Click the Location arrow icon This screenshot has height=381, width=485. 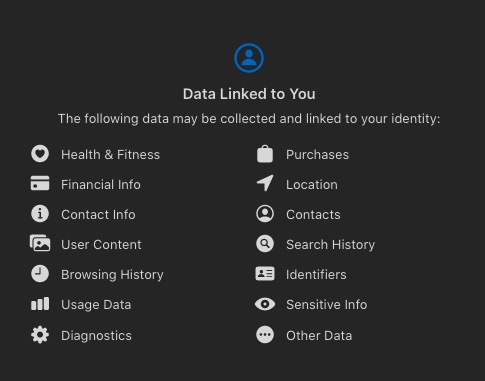(x=265, y=183)
